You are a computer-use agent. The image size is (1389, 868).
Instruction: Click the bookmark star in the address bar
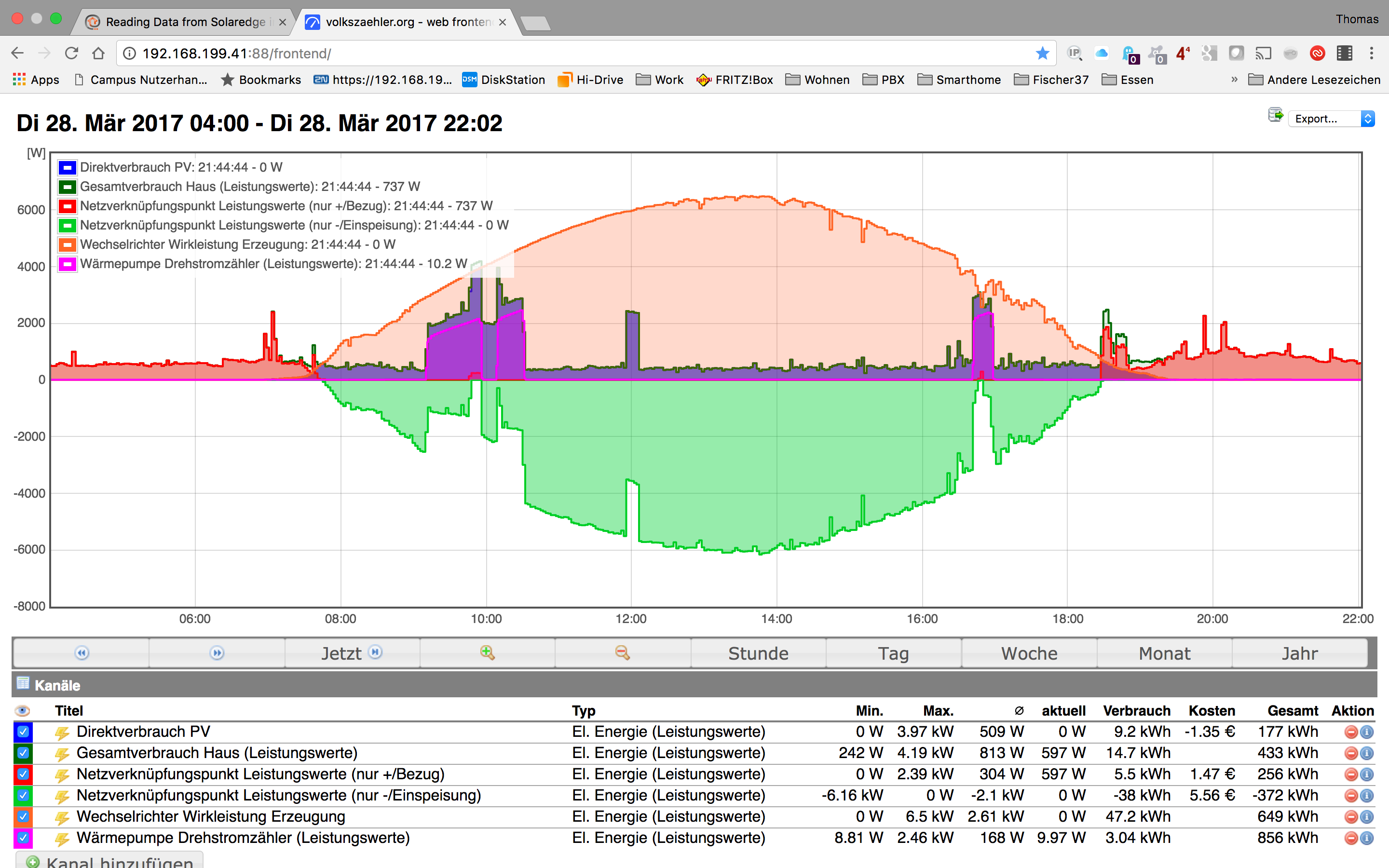click(1042, 54)
